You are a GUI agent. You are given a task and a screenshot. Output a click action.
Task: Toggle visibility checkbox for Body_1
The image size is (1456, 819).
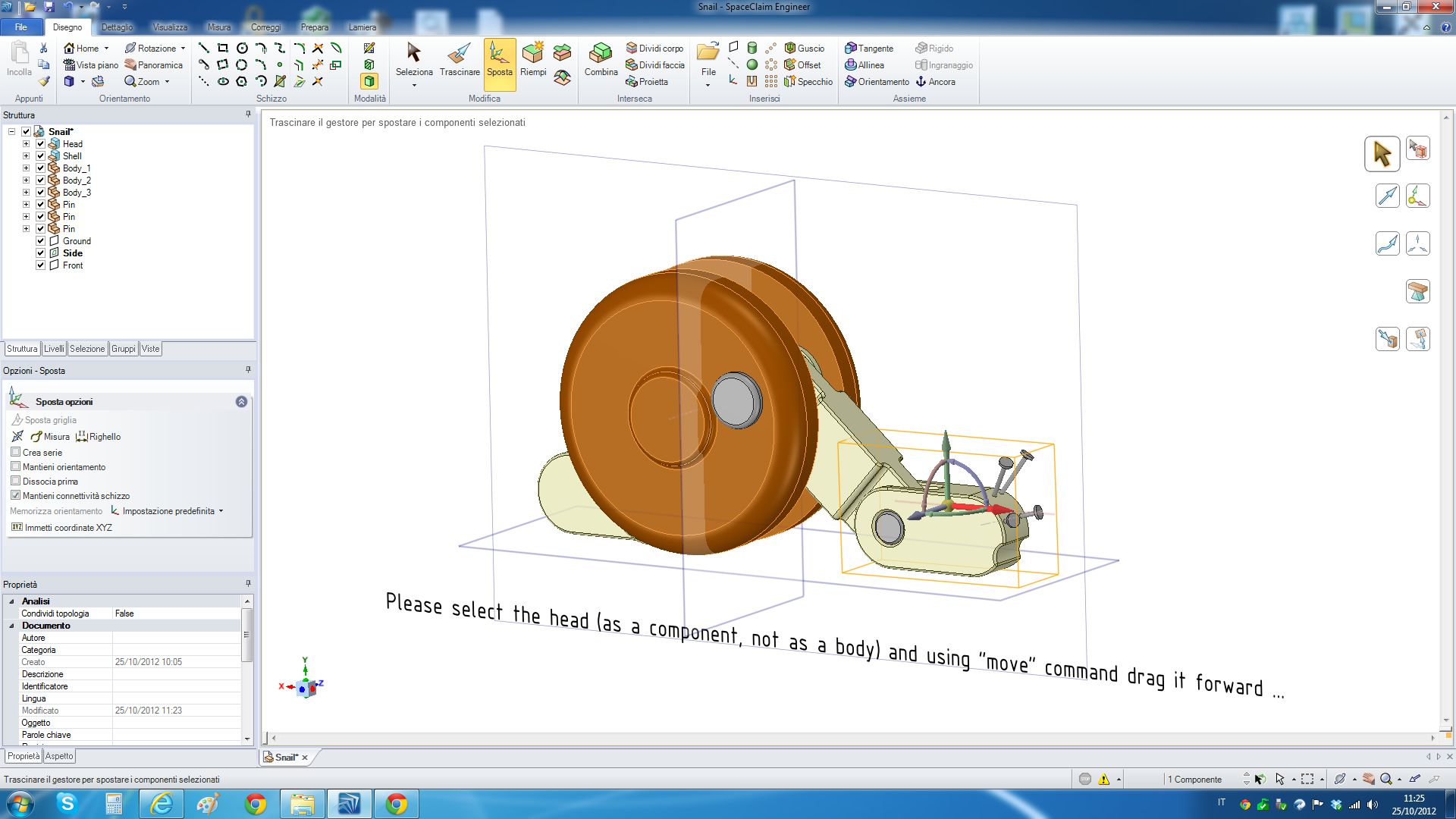41,168
